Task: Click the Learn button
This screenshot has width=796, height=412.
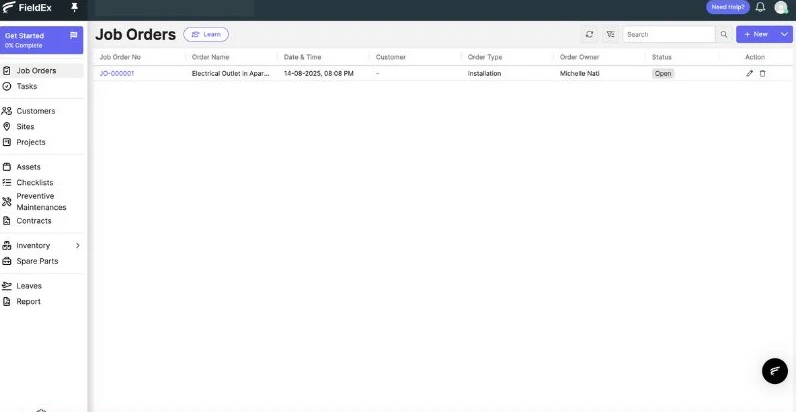Action: pos(206,35)
